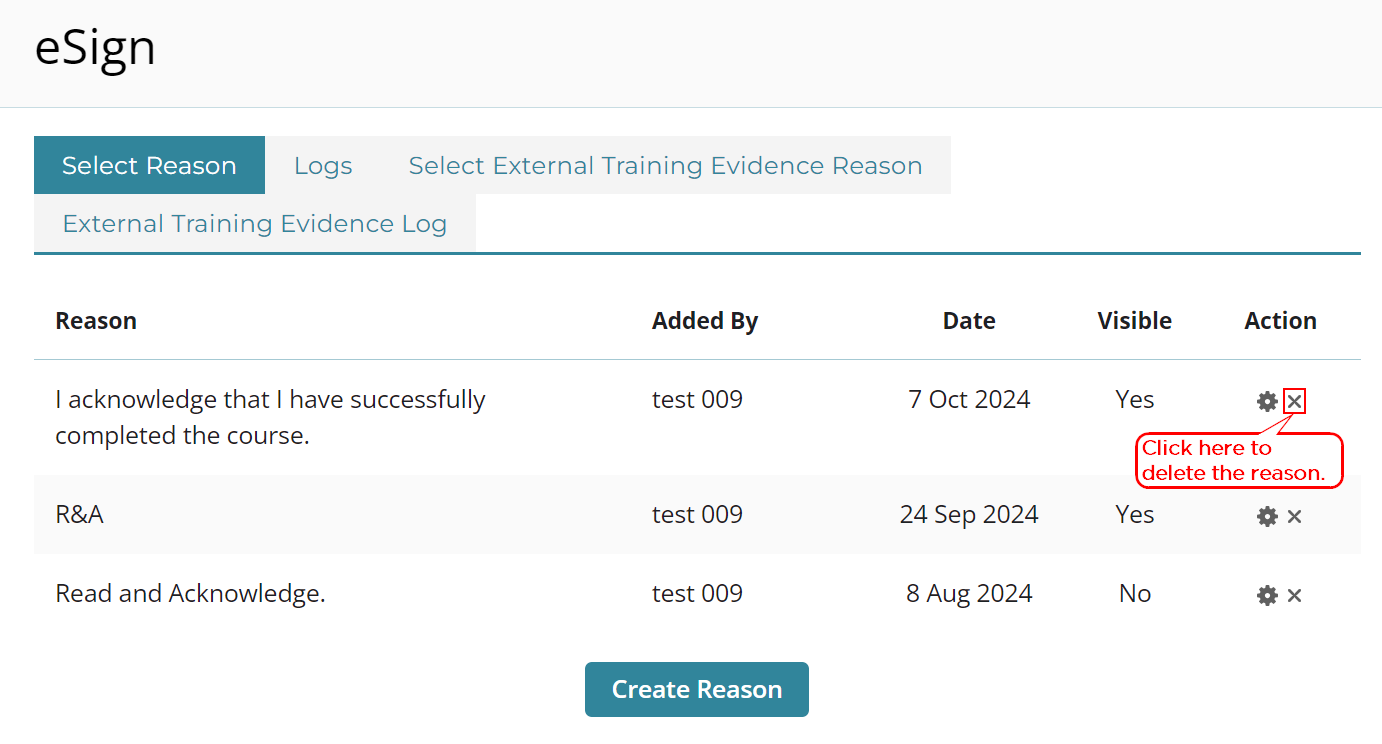
Task: Delete the acknowledge course completion reason
Action: pos(1294,402)
